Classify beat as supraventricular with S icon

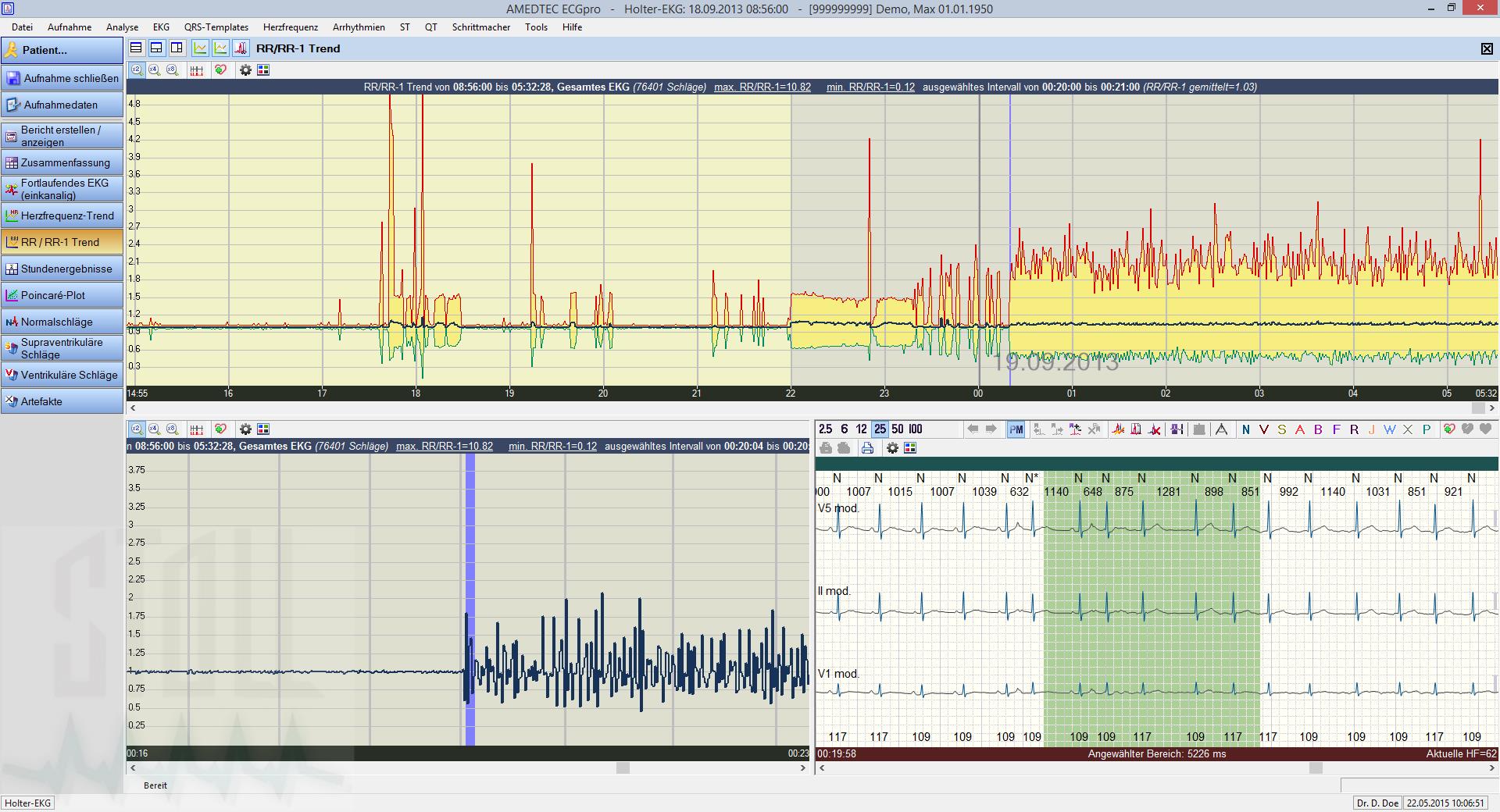(x=1281, y=429)
